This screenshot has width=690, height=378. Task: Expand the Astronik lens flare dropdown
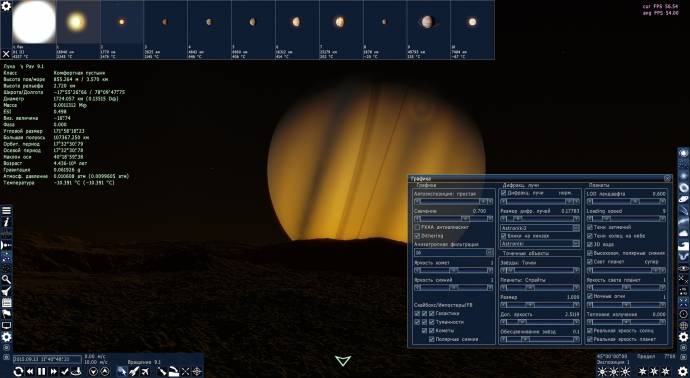point(540,243)
